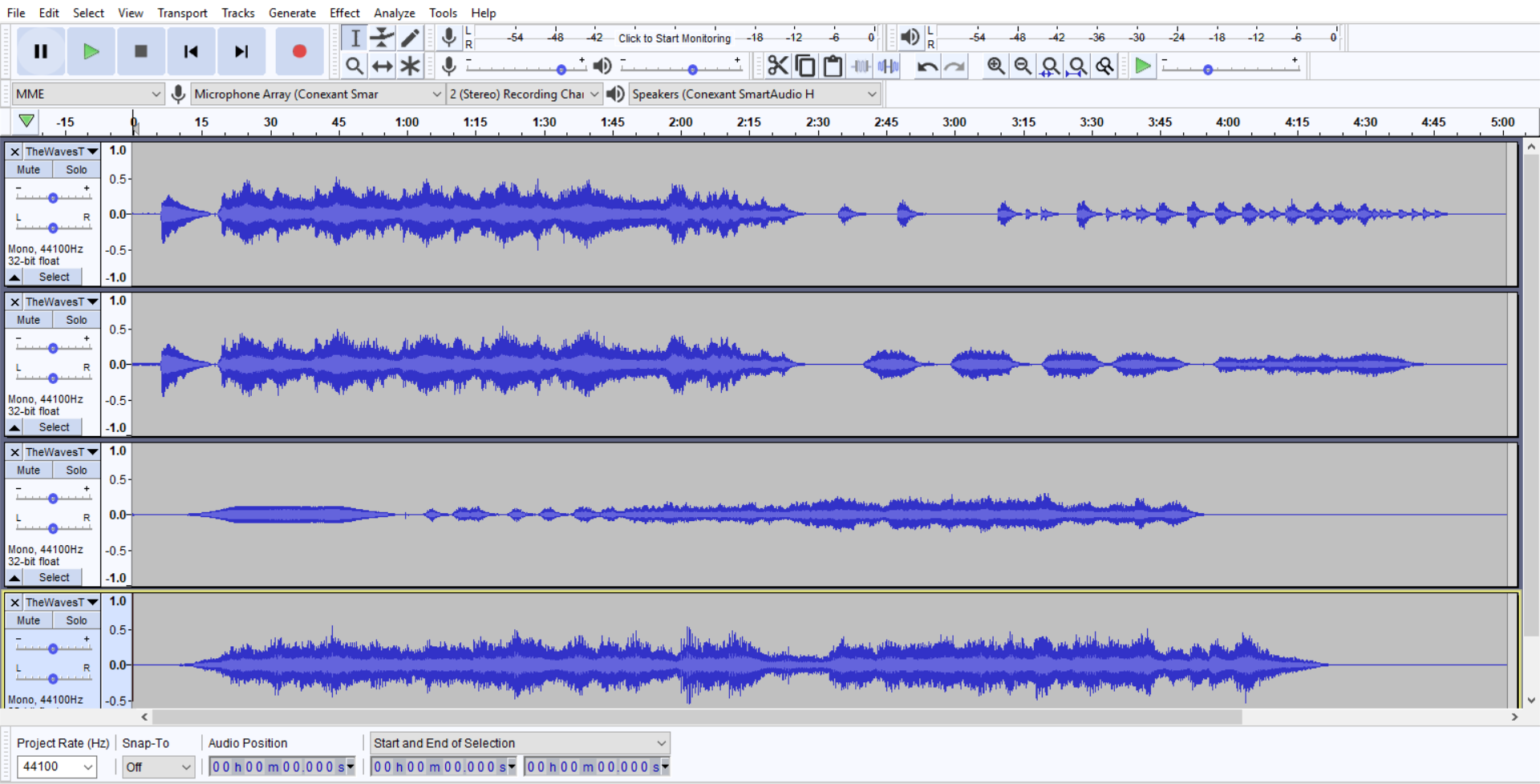Image resolution: width=1540 pixels, height=784 pixels.
Task: Solo the second TheWavesT track
Action: (x=76, y=320)
